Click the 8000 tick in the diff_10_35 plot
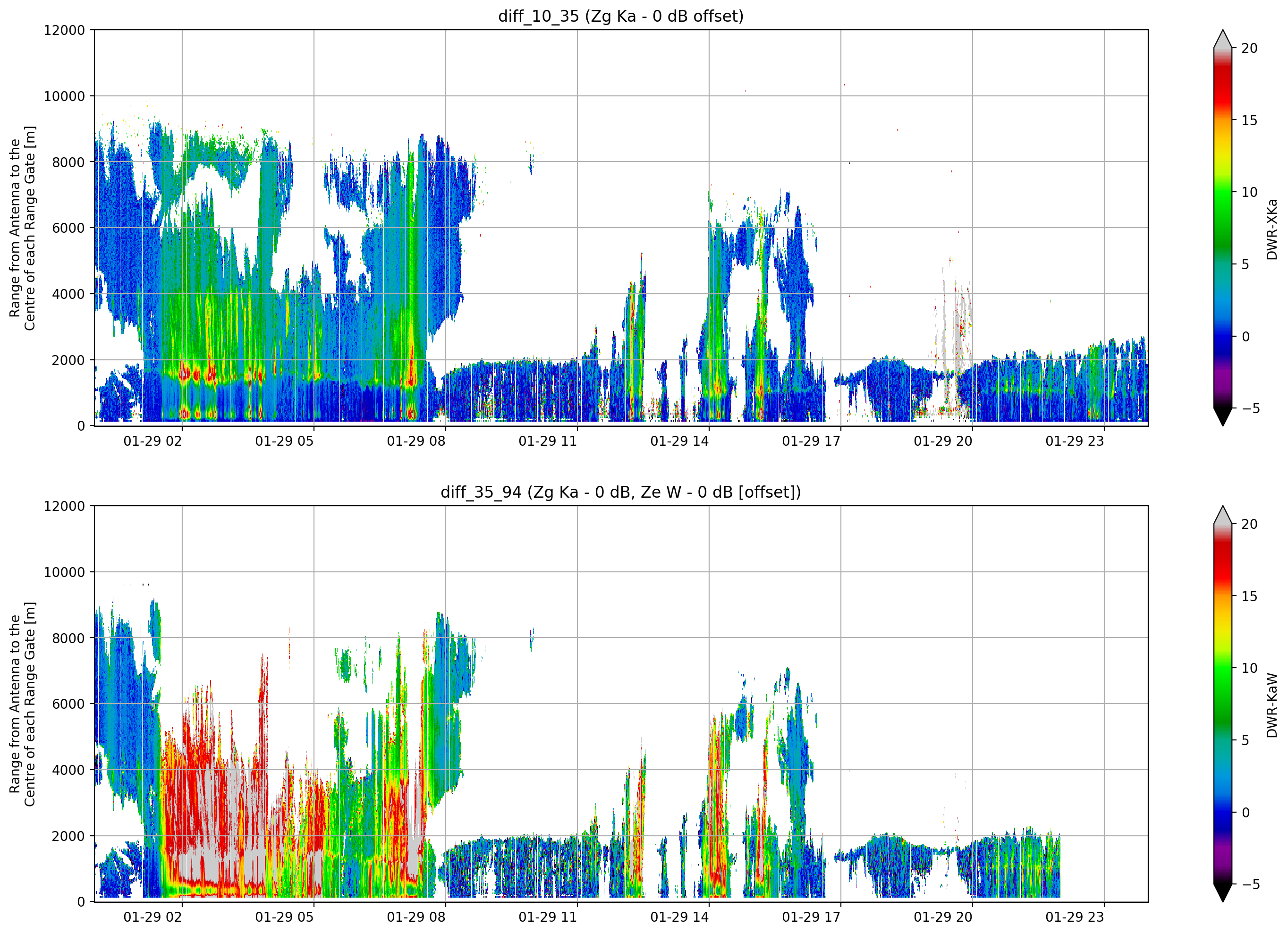 (x=68, y=162)
